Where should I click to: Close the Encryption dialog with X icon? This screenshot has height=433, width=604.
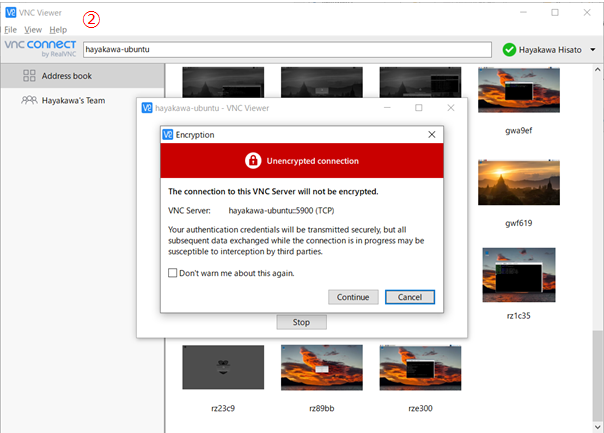click(x=431, y=134)
